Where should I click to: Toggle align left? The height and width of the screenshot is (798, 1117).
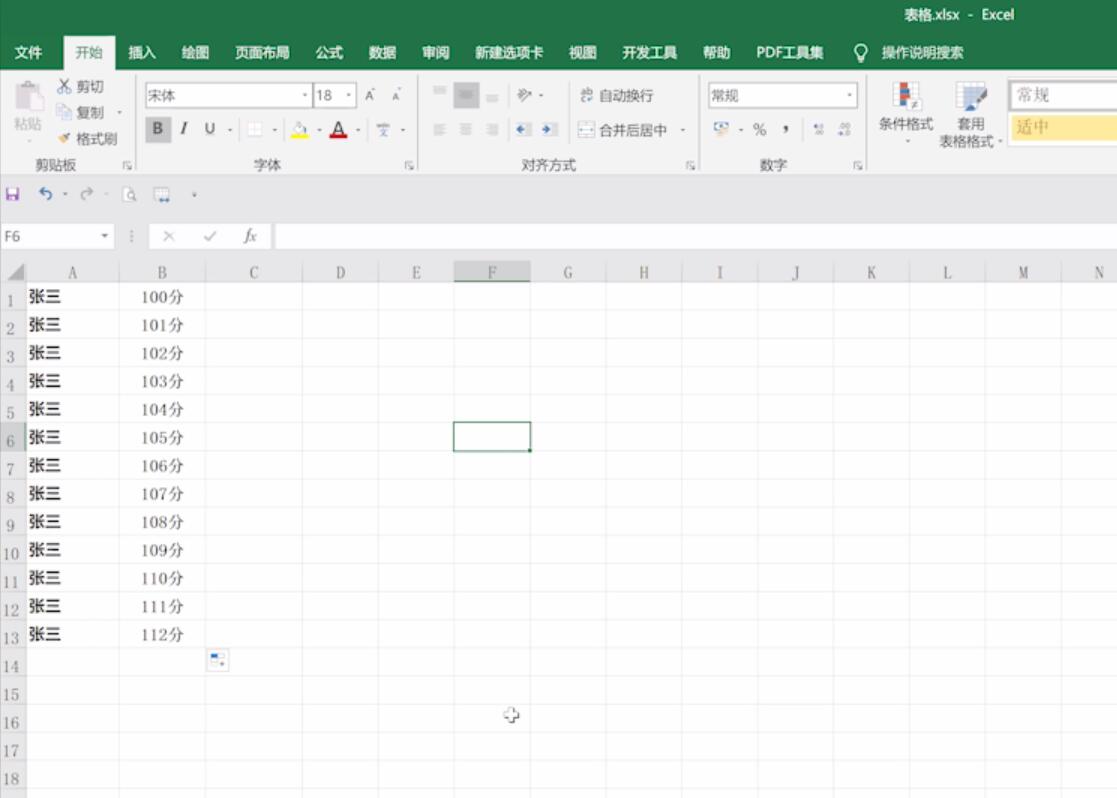tap(440, 130)
